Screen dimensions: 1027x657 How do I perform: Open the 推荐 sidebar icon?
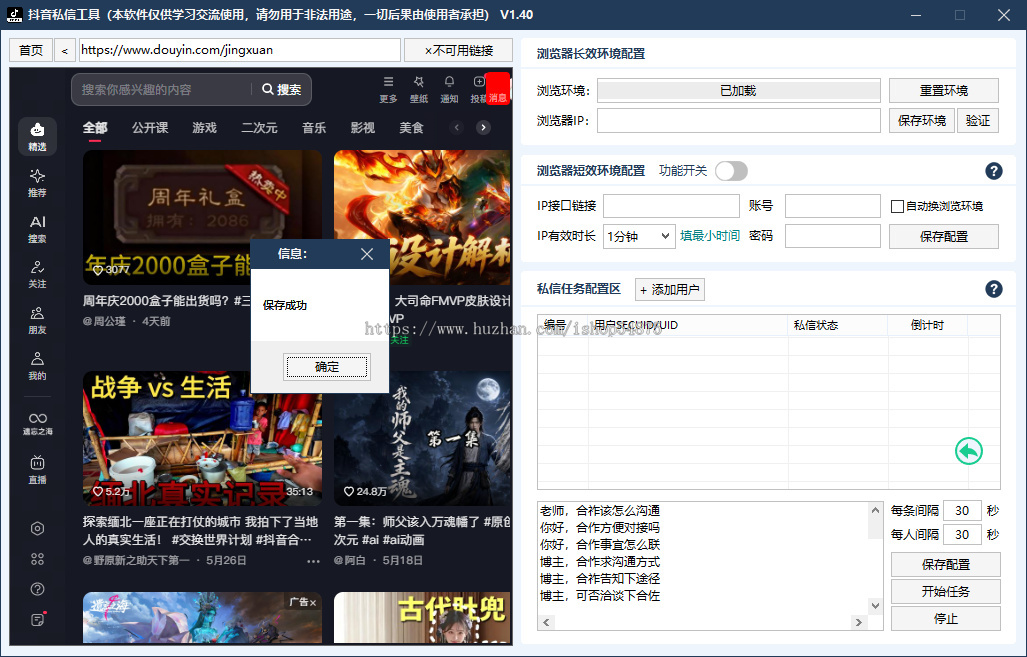(37, 183)
